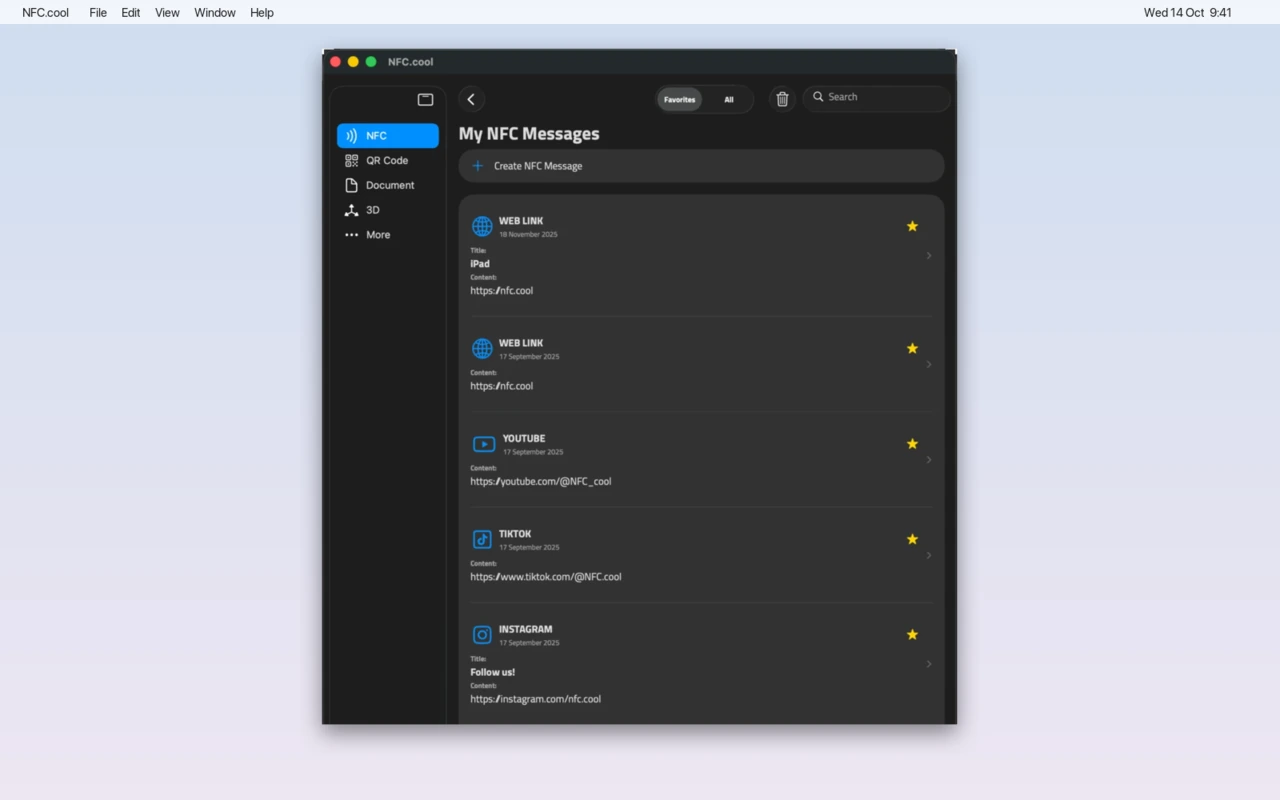Viewport: 1280px width, 800px height.
Task: Click the NFC.cool app menu
Action: pos(46,13)
